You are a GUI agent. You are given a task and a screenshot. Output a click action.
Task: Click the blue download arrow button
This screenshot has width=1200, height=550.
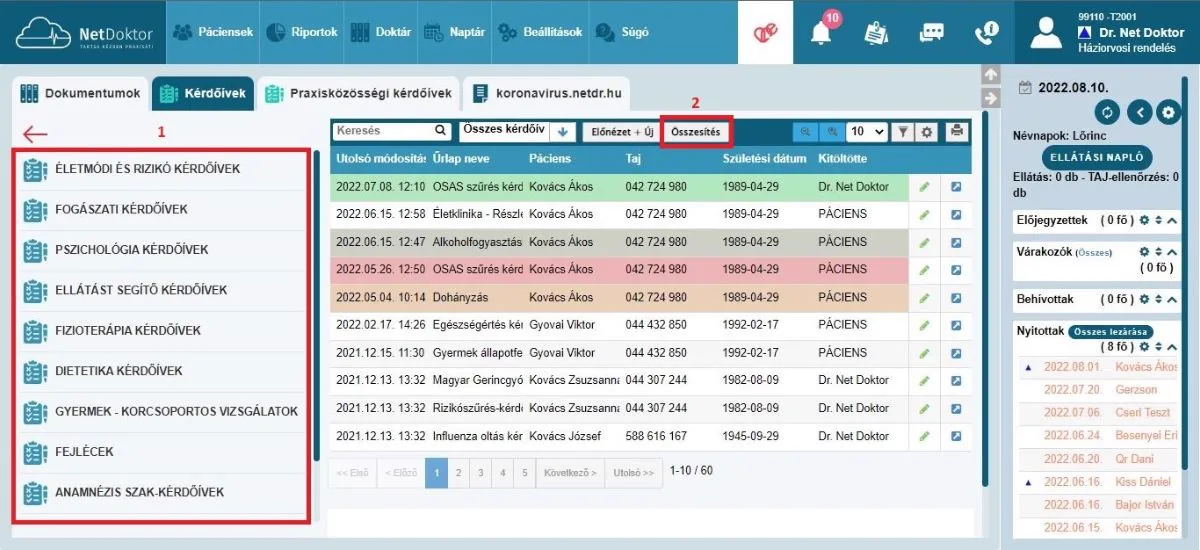561,131
